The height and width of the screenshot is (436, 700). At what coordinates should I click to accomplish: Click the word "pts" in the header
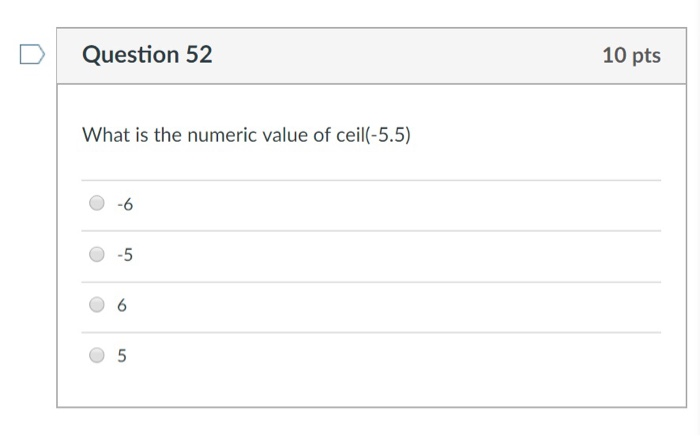(x=646, y=57)
